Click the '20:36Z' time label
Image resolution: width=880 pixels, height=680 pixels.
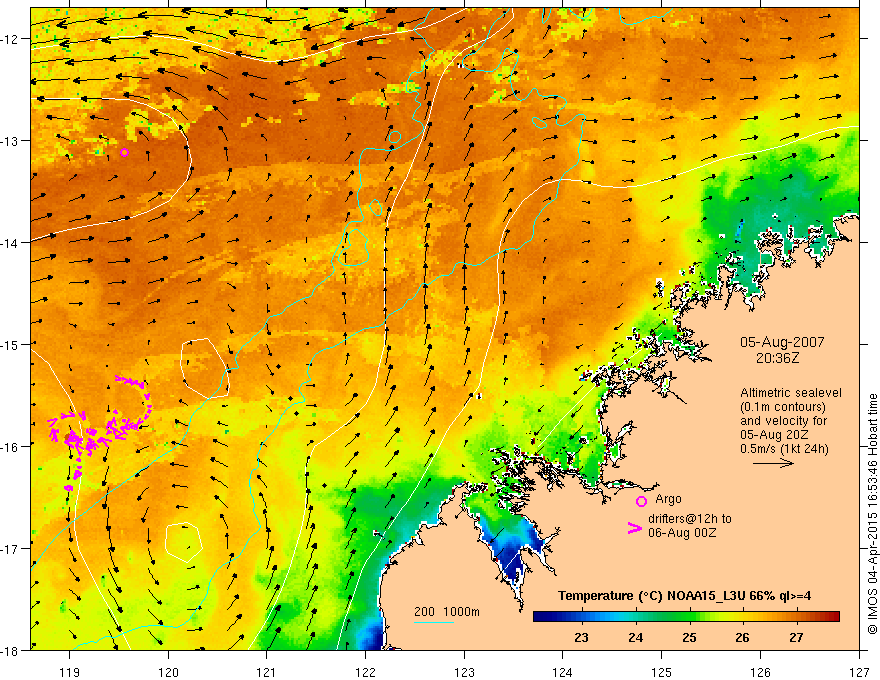[x=777, y=358]
